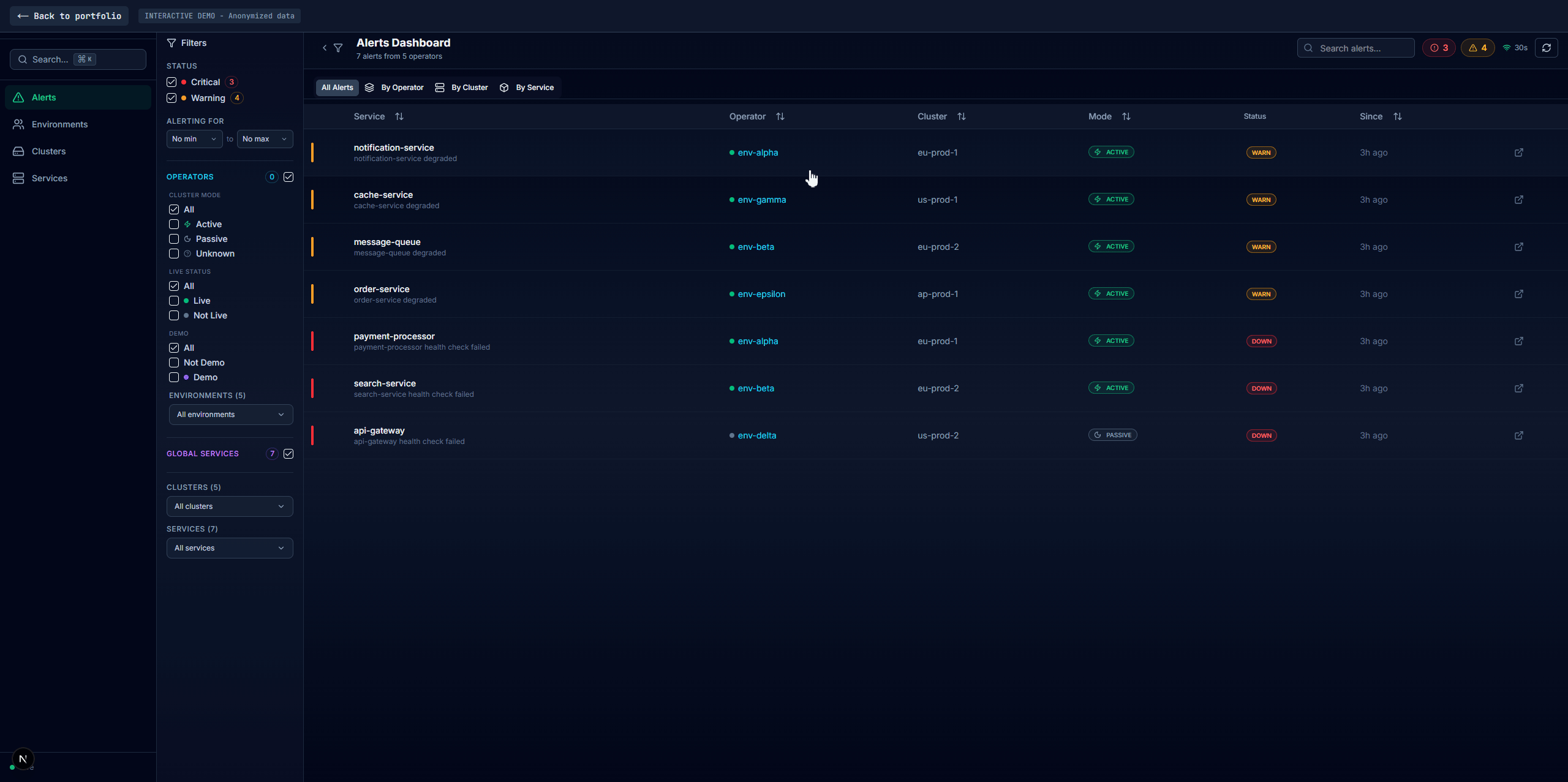The image size is (1568, 782).
Task: Click the filter icon beside Alerts Dashboard title
Action: pyautogui.click(x=339, y=48)
